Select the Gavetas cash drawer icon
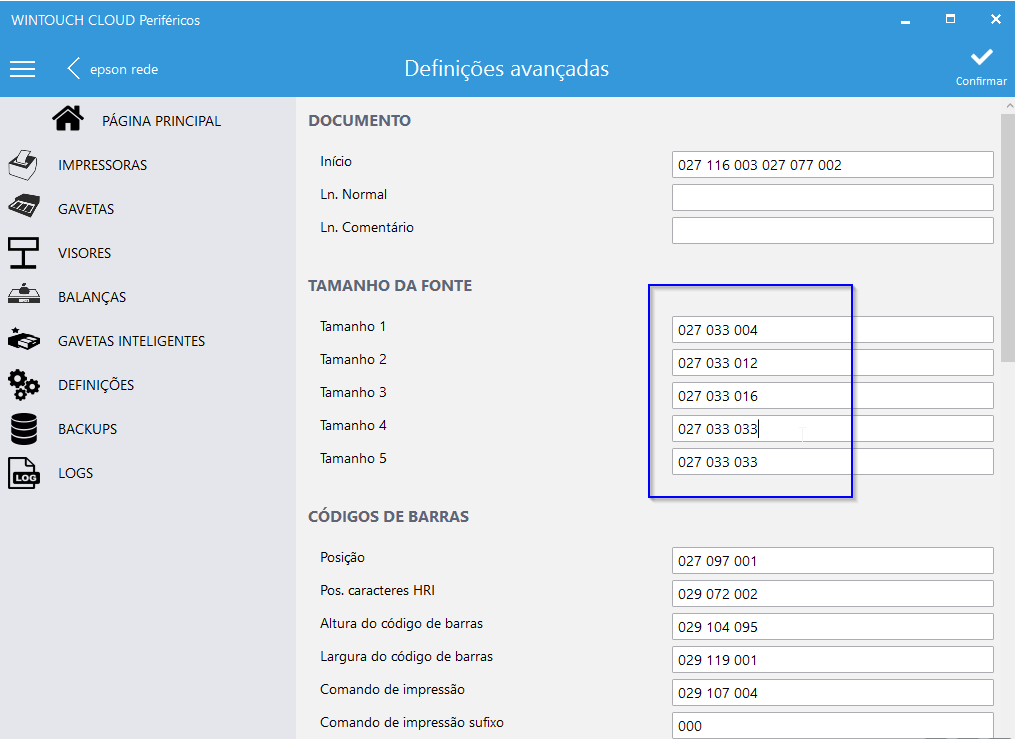This screenshot has height=739, width=1015. pos(24,208)
